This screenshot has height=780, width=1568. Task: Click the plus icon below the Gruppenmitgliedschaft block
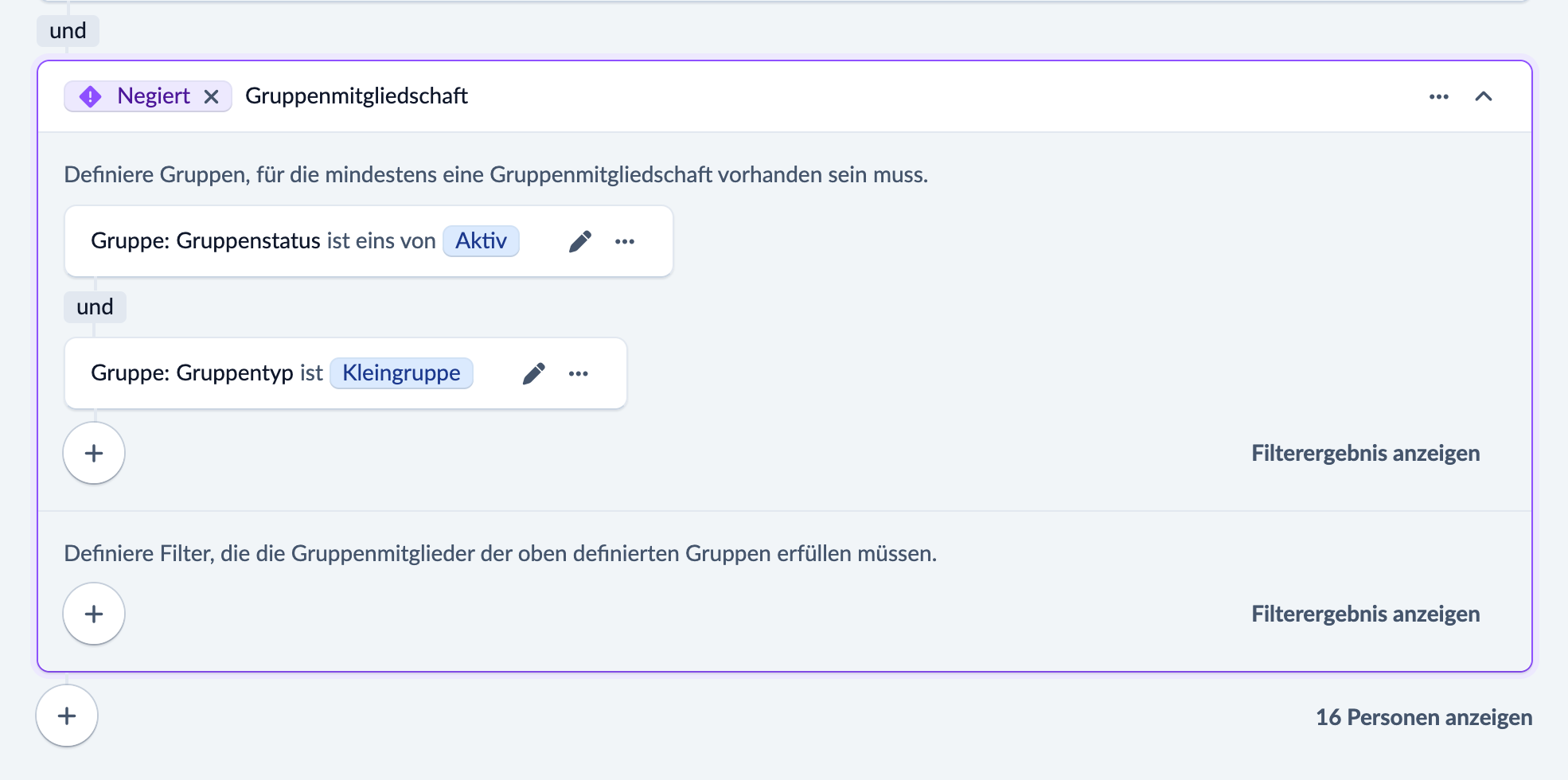pos(66,716)
